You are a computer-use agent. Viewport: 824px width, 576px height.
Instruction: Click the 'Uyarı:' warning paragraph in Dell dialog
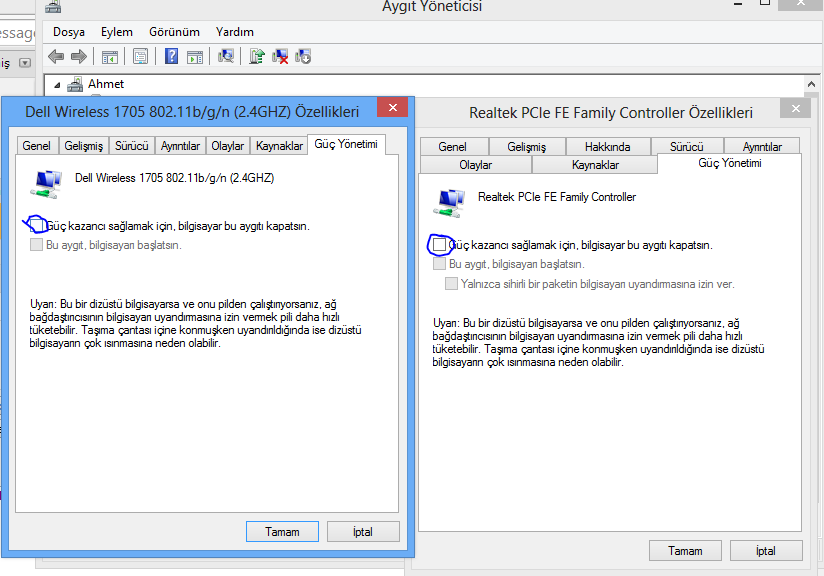coord(195,324)
